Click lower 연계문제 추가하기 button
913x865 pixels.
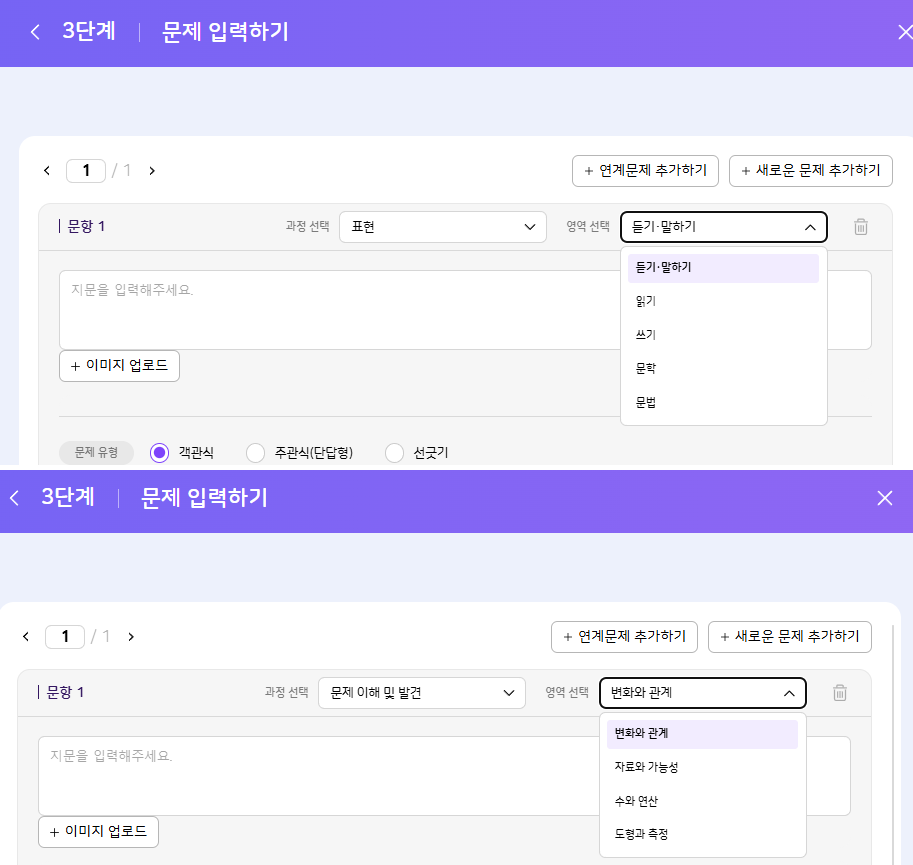[x=624, y=636]
